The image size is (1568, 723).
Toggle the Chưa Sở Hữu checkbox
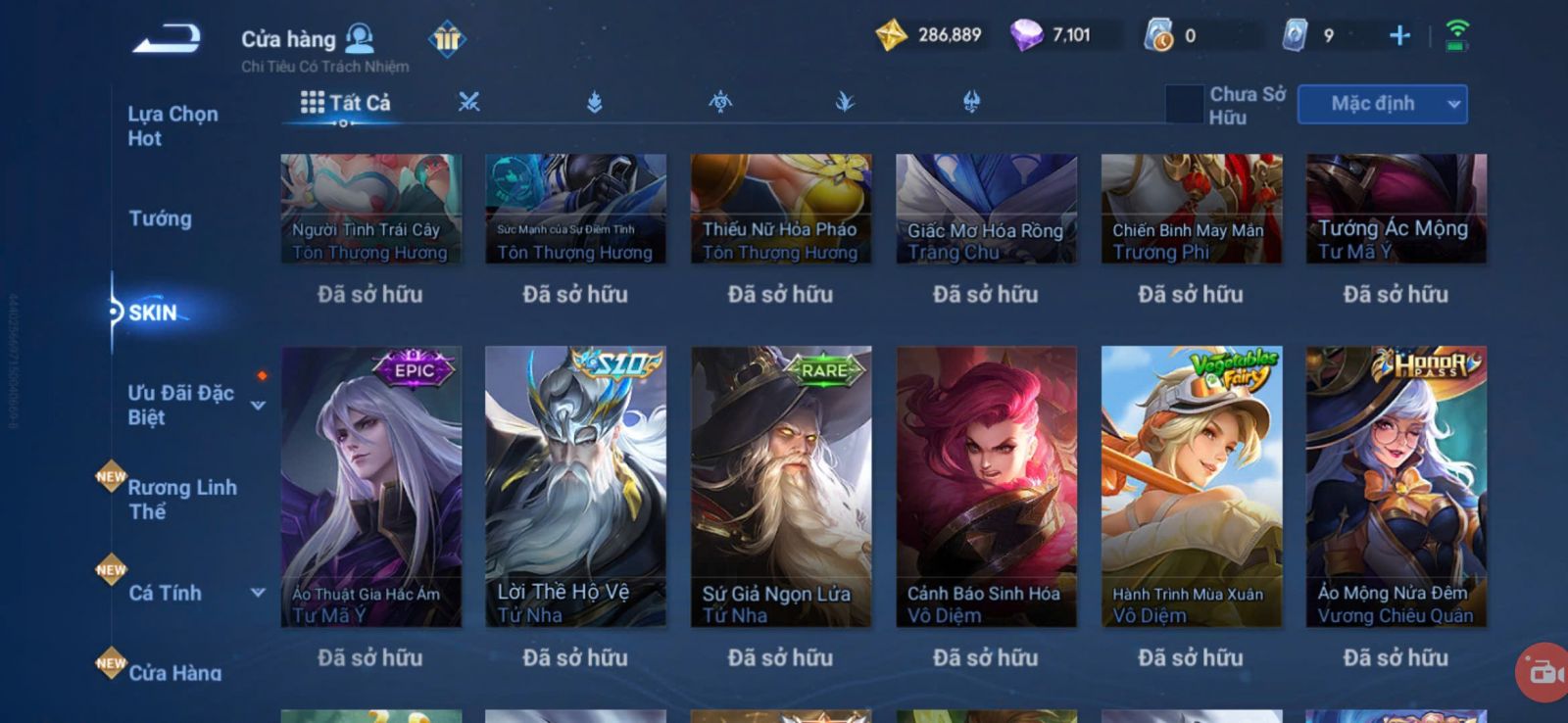click(1184, 104)
